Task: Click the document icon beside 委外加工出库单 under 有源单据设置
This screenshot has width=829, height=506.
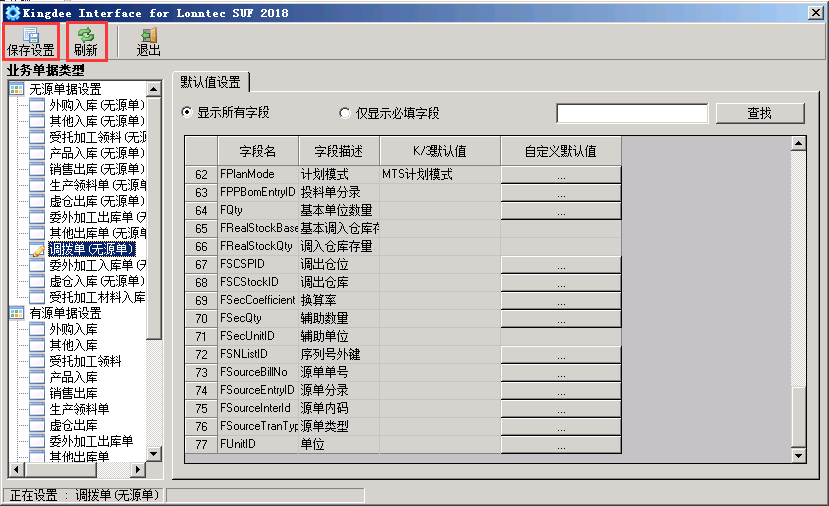Action: 37,441
